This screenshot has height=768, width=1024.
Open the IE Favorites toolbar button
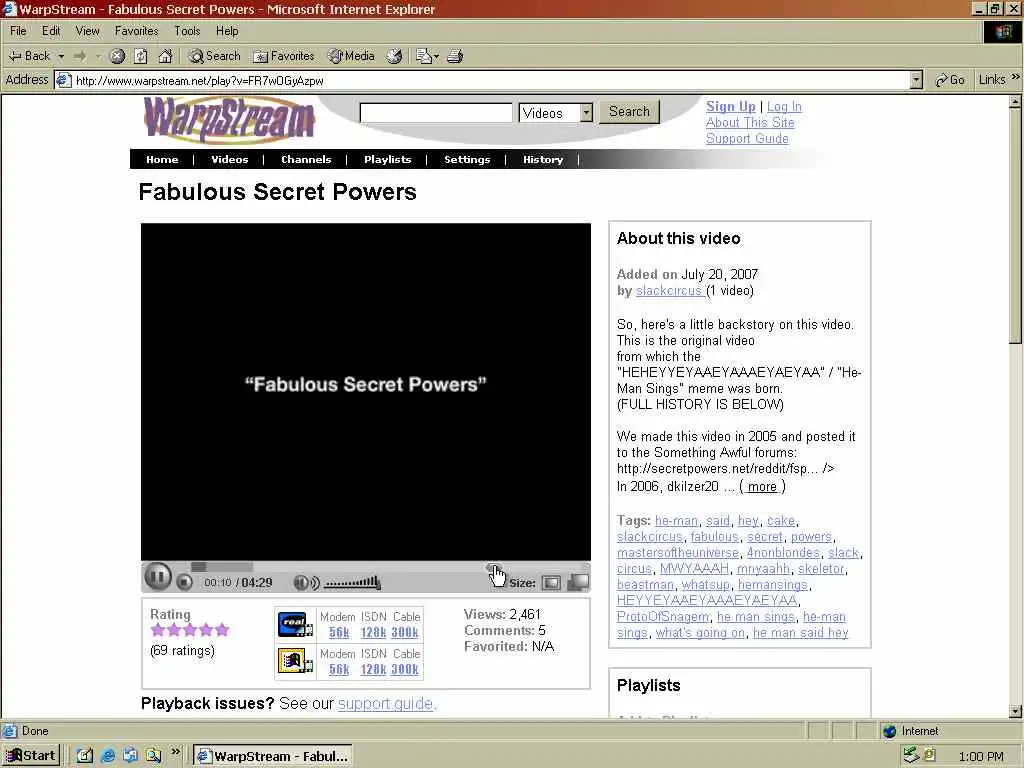click(x=283, y=56)
